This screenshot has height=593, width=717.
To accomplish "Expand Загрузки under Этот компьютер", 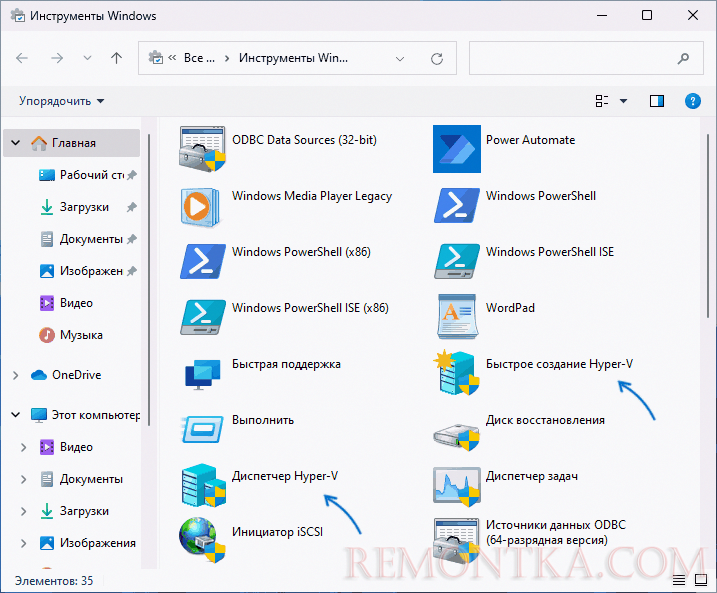I will point(23,511).
